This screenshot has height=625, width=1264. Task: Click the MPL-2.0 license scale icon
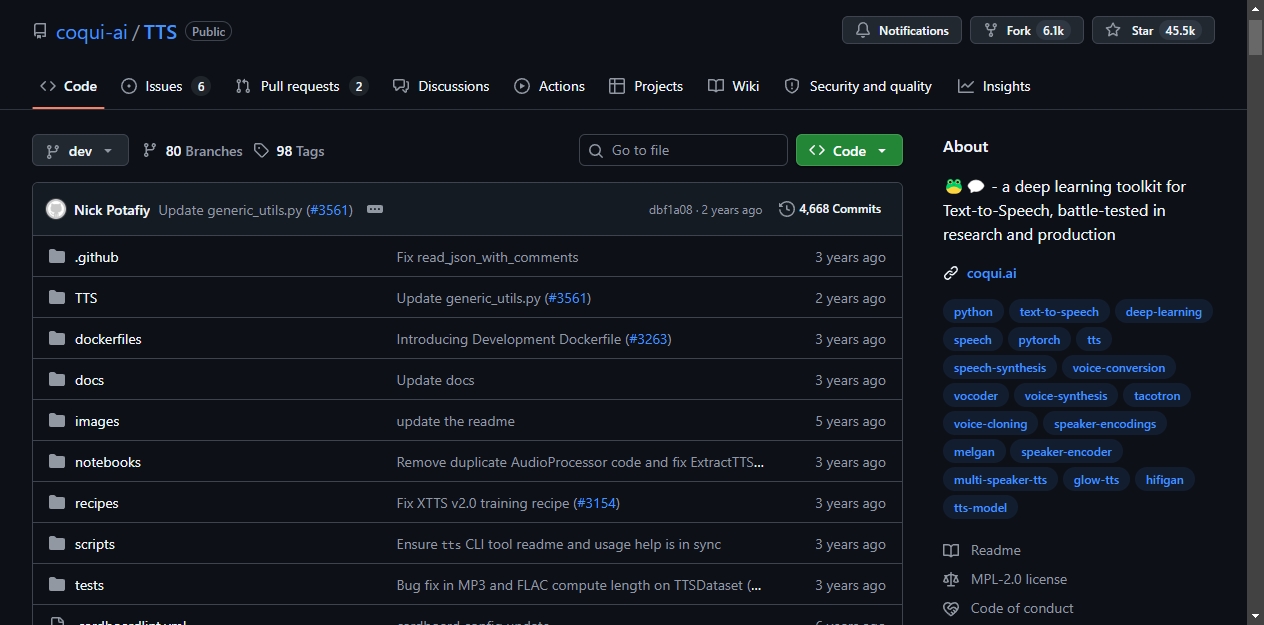coord(951,579)
